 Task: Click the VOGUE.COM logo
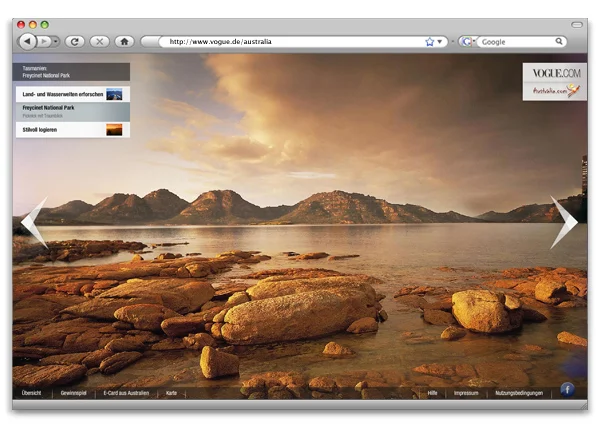(x=554, y=73)
